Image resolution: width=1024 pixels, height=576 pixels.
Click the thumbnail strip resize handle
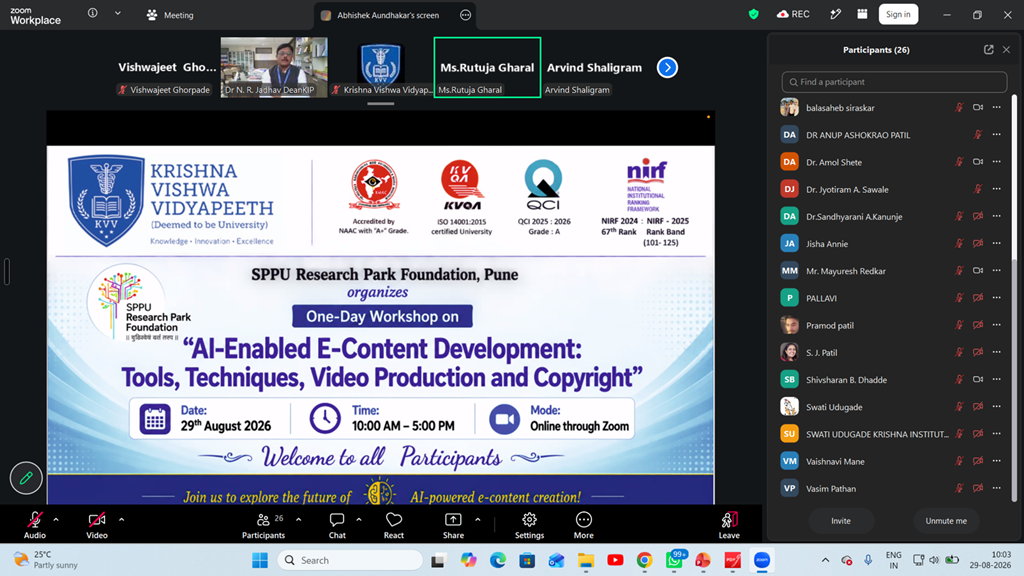[x=380, y=103]
